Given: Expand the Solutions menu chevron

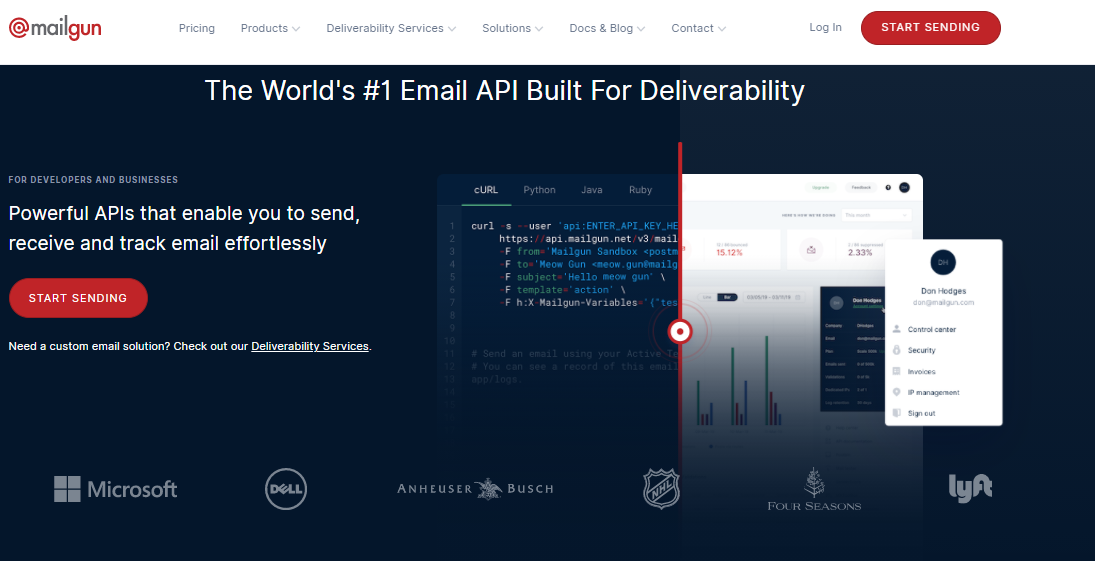Looking at the screenshot, I should tap(539, 29).
